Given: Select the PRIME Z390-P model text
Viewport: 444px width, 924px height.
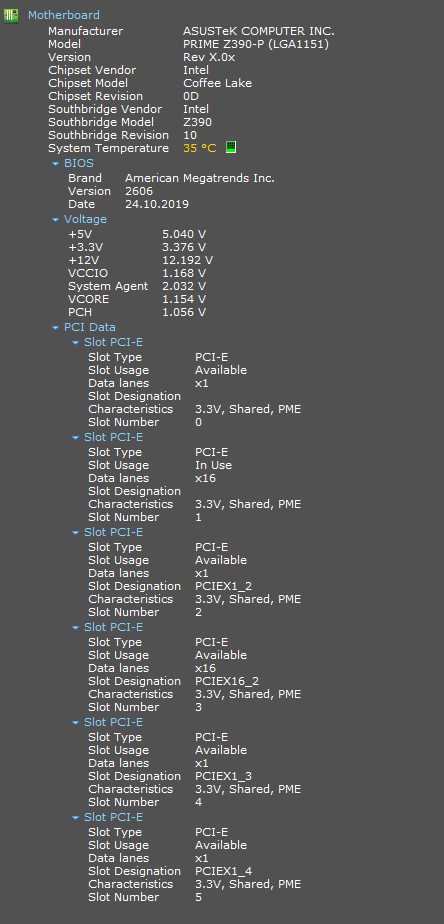Looking at the screenshot, I should click(256, 44).
